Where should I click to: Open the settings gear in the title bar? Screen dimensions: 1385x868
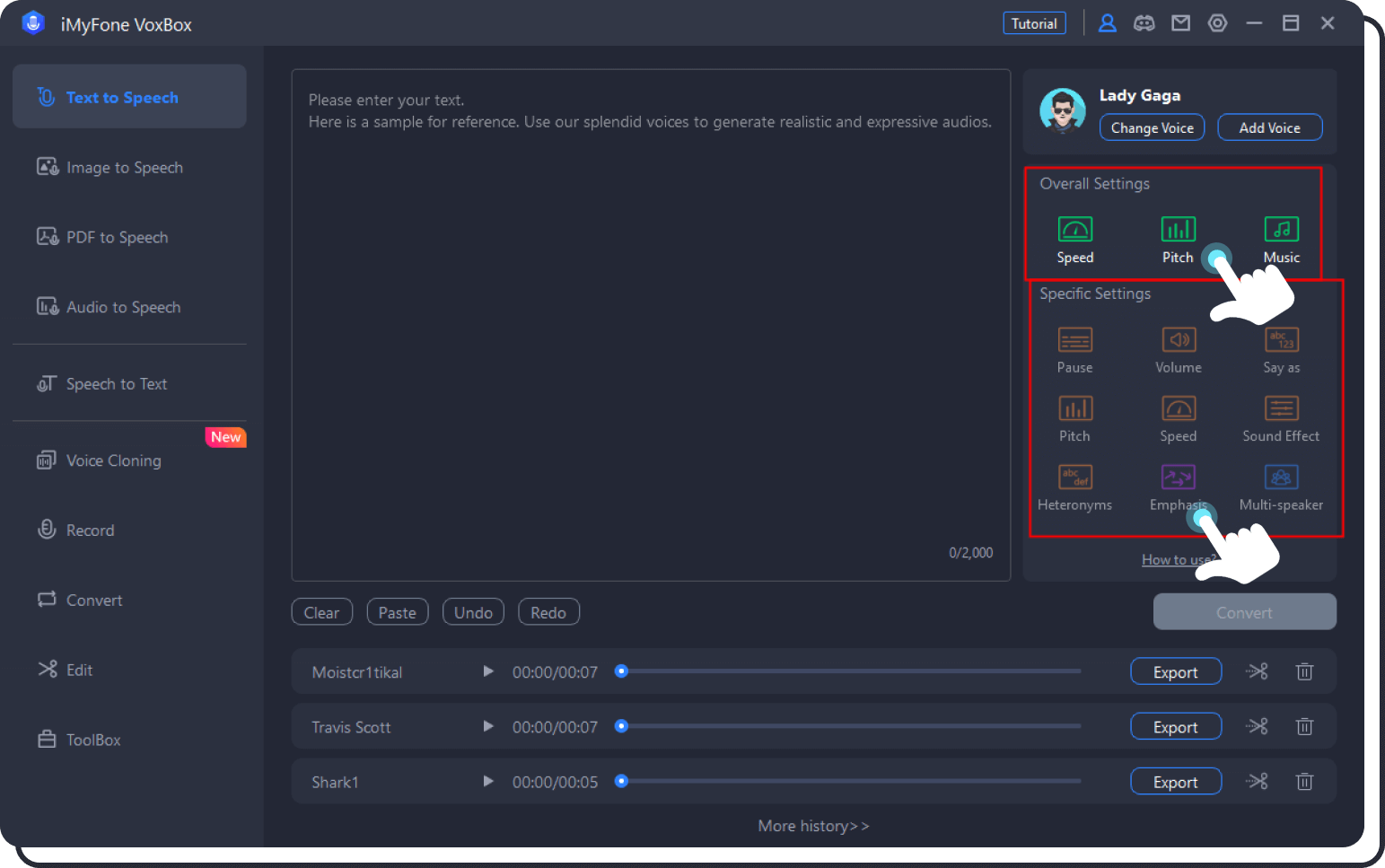pyautogui.click(x=1217, y=23)
